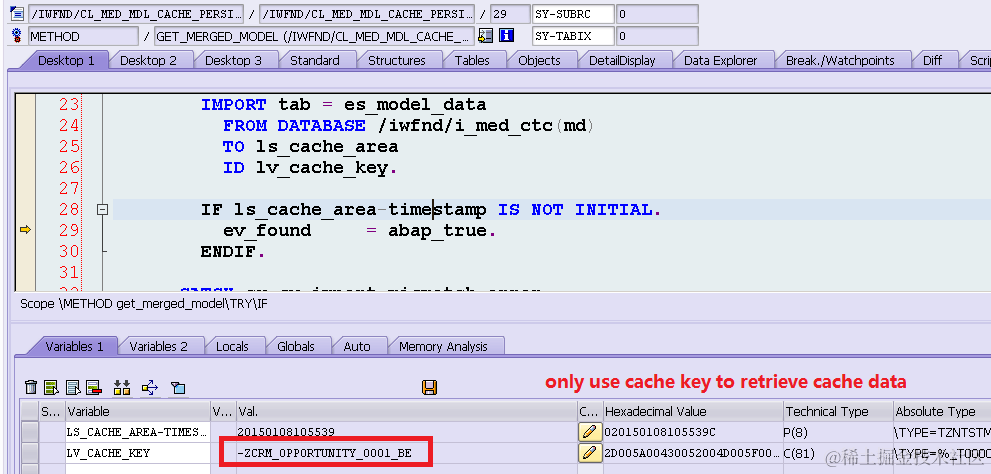
Task: Open the Diff tab
Action: point(932,61)
